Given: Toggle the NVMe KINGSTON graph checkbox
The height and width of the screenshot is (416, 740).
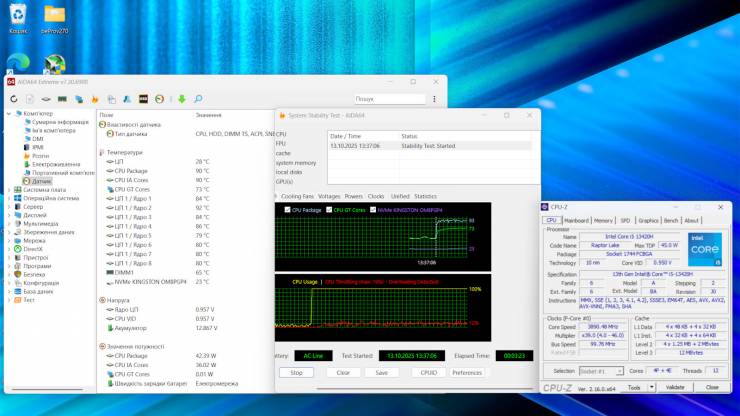Looking at the screenshot, I should pos(374,210).
